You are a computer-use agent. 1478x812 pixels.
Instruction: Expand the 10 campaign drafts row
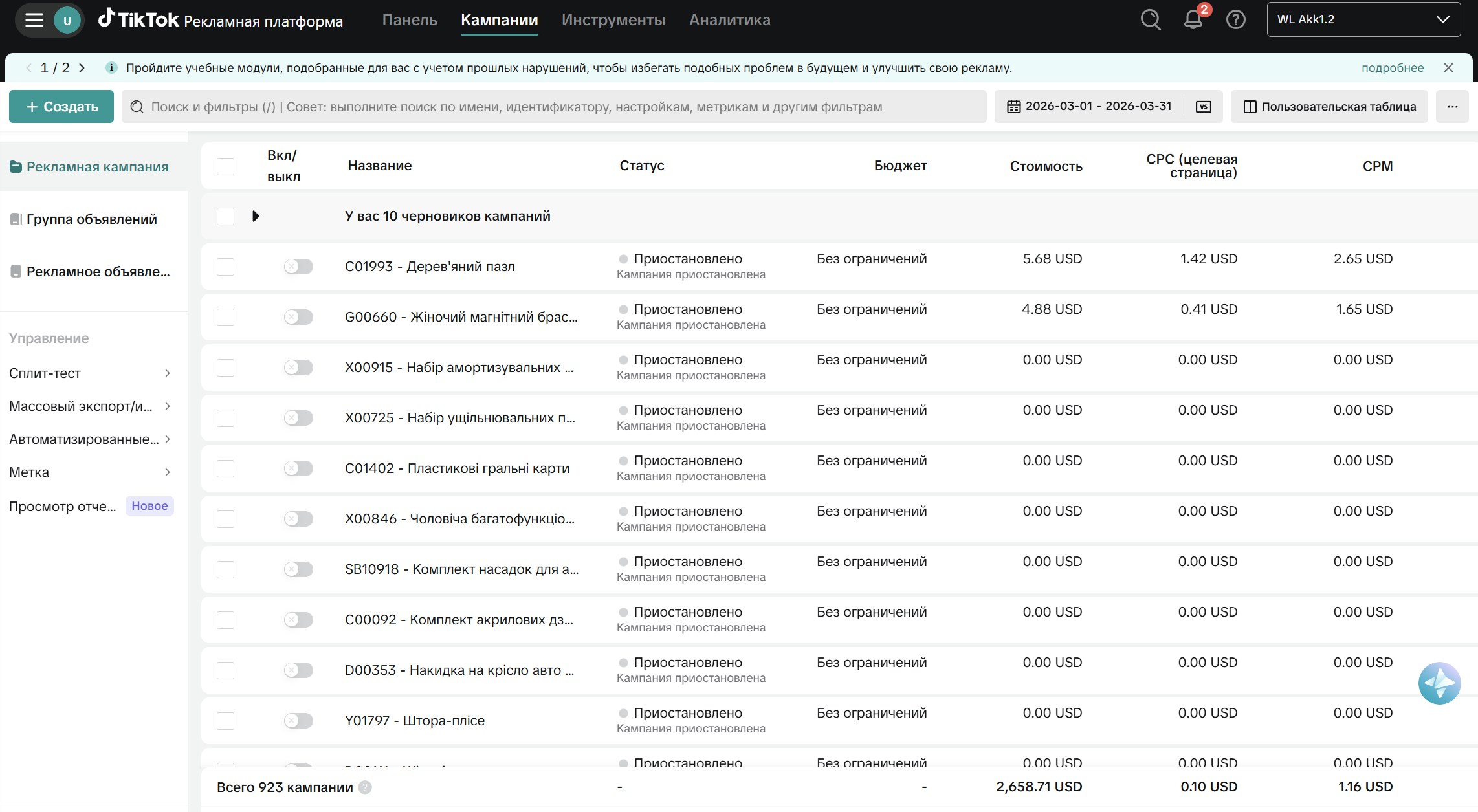(x=256, y=216)
